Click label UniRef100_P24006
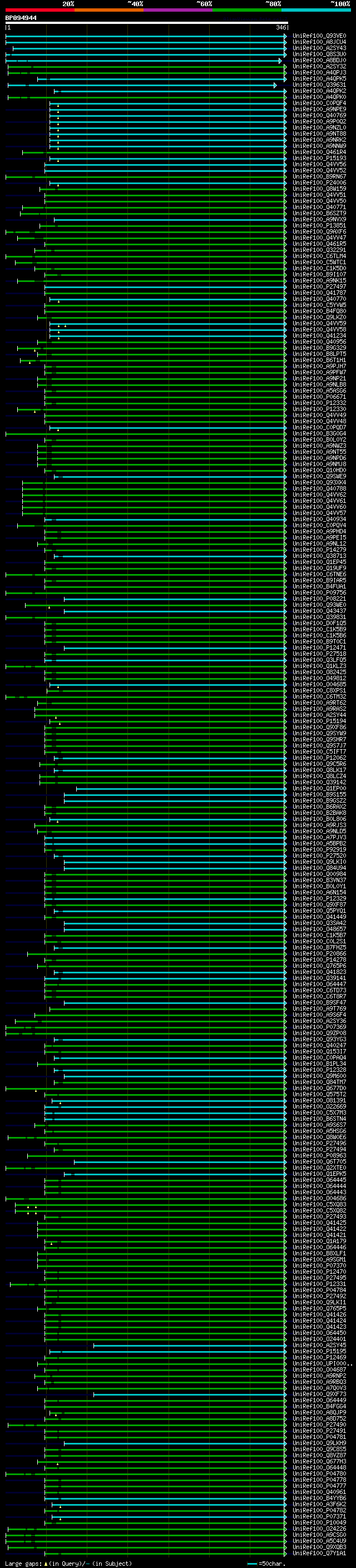This screenshot has height=1568, width=356. (319, 182)
